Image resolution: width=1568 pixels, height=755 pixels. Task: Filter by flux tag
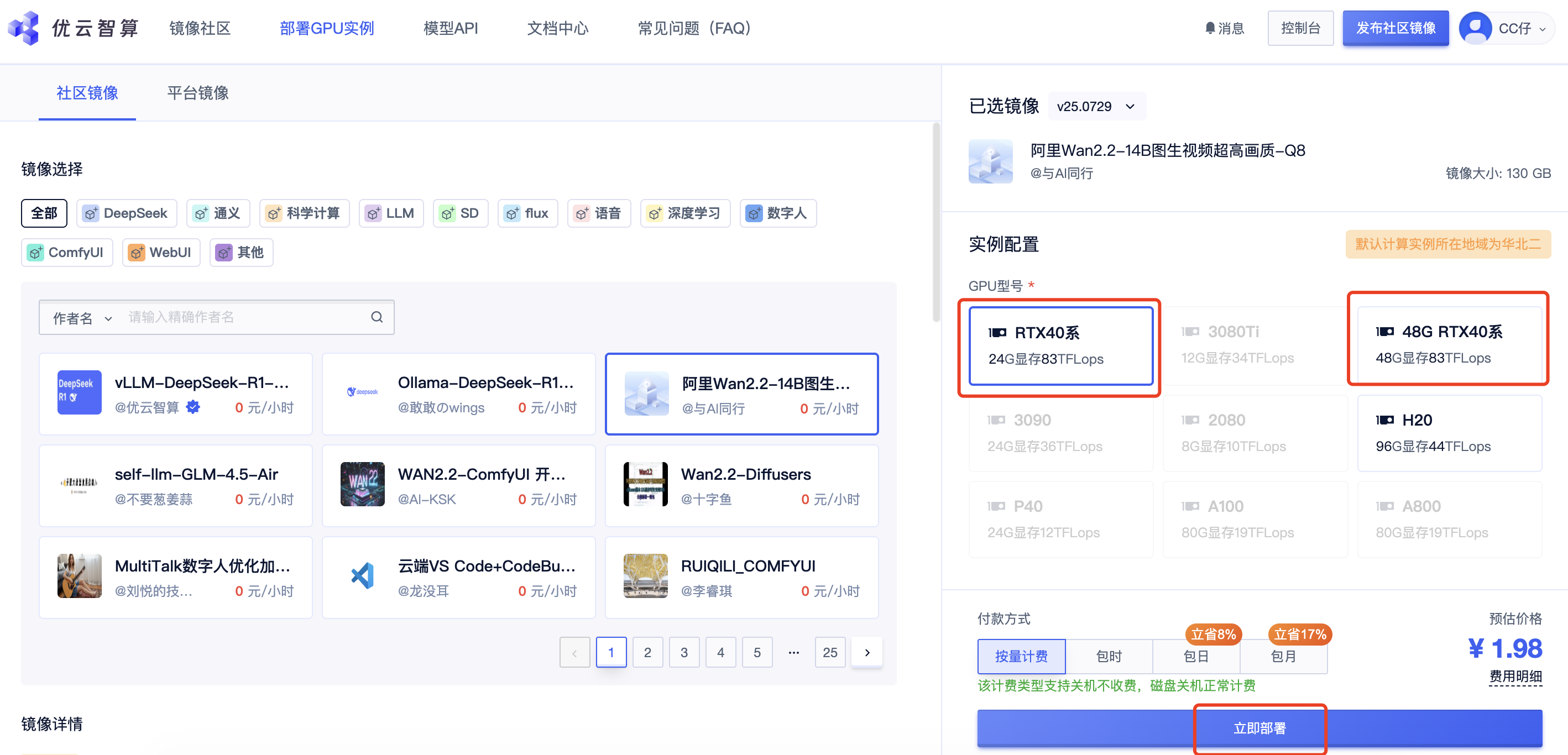[528, 213]
